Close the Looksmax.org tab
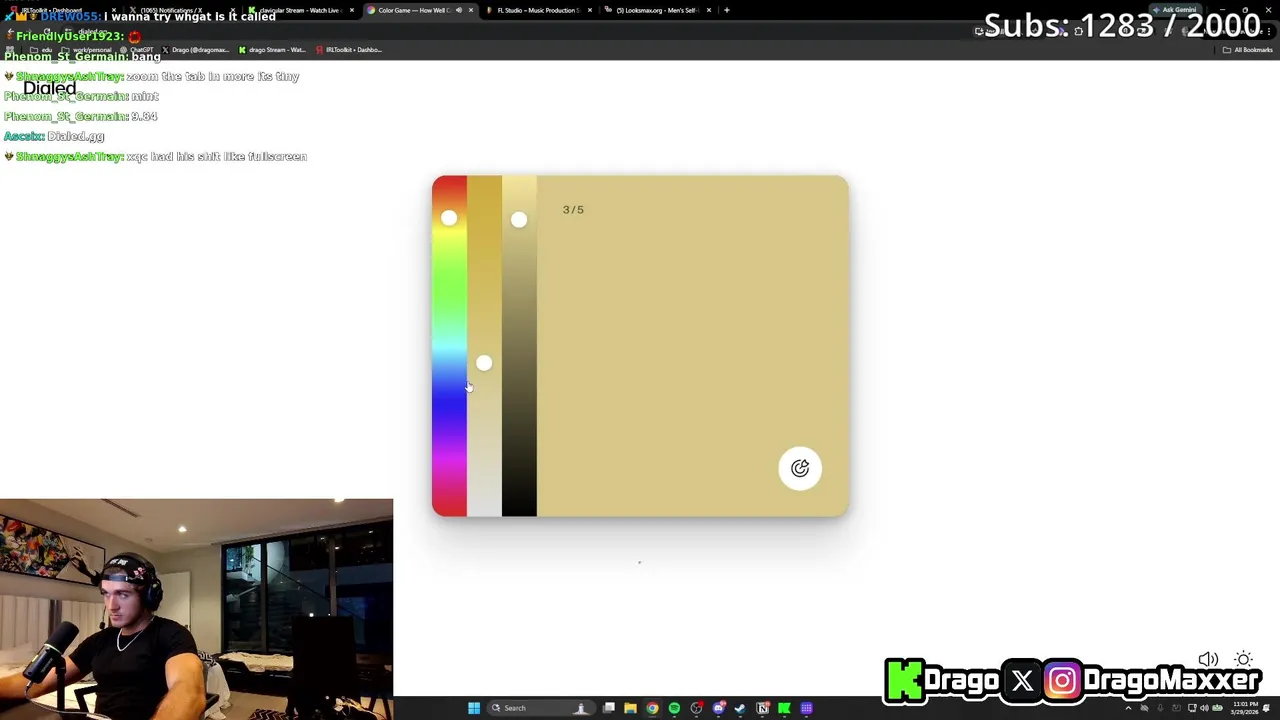Screen dimensions: 1280x720 click(x=709, y=10)
